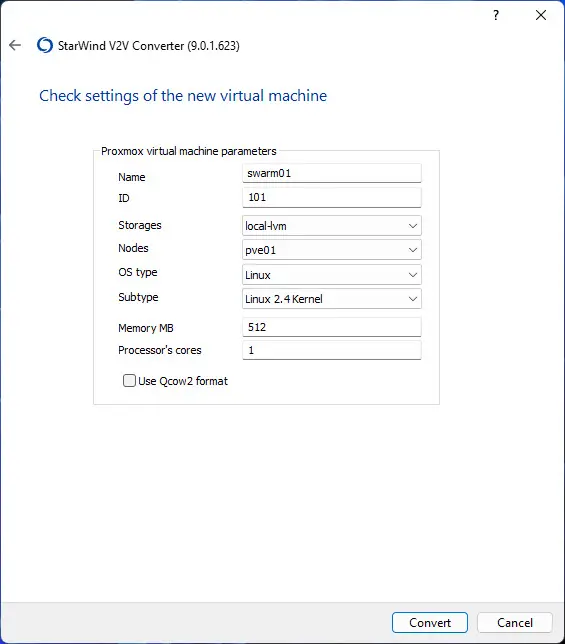Screen dimensions: 565x644
Task: Click the 'Proxmox virtual machine parameters' group title
Action: pos(189,151)
